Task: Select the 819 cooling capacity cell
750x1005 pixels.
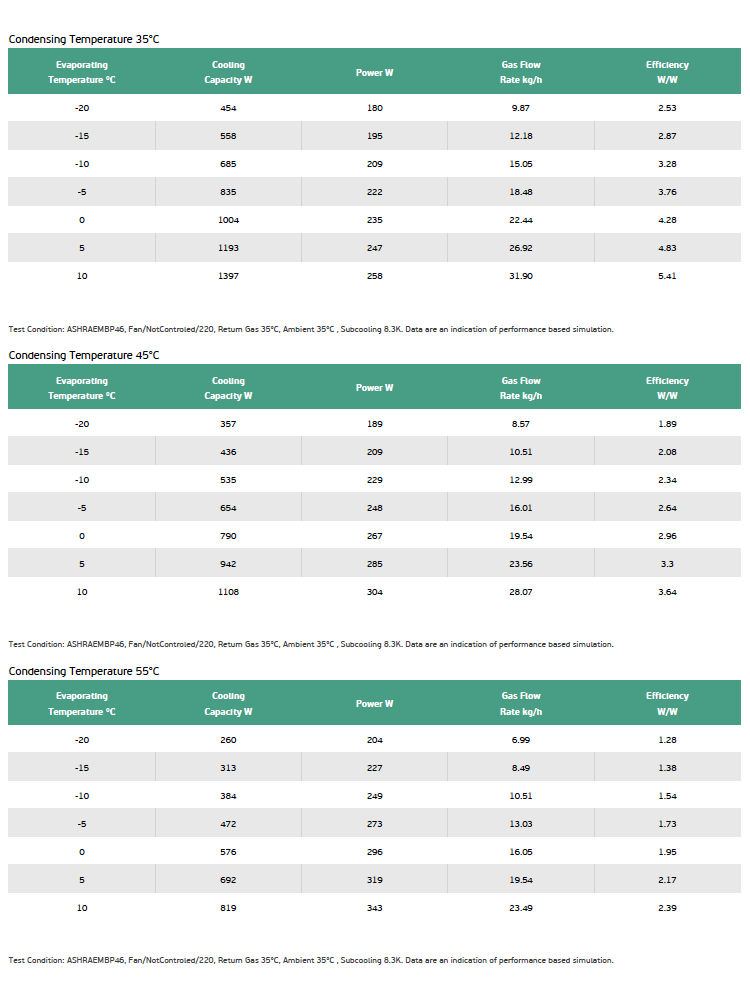Action: coord(228,908)
